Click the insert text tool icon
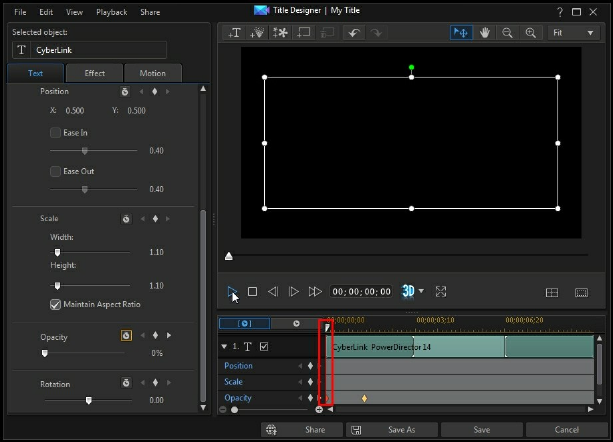The image size is (613, 442). 235,33
